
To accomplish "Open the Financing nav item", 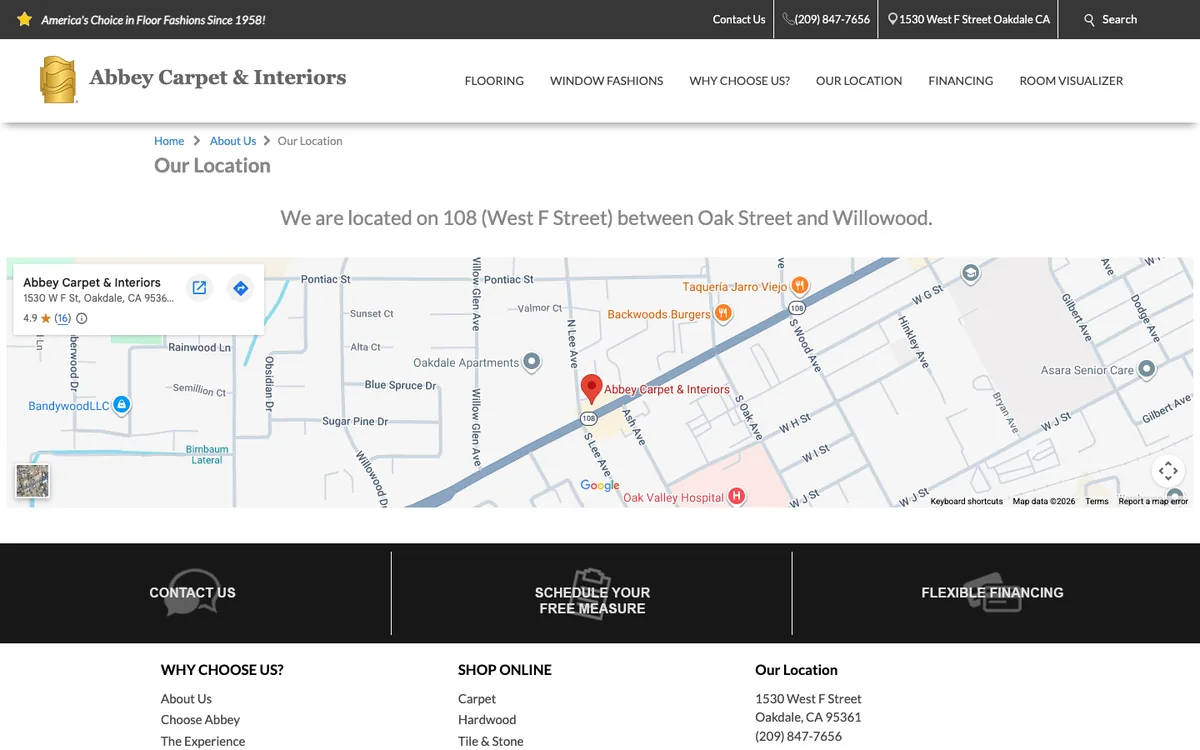I will click(960, 81).
